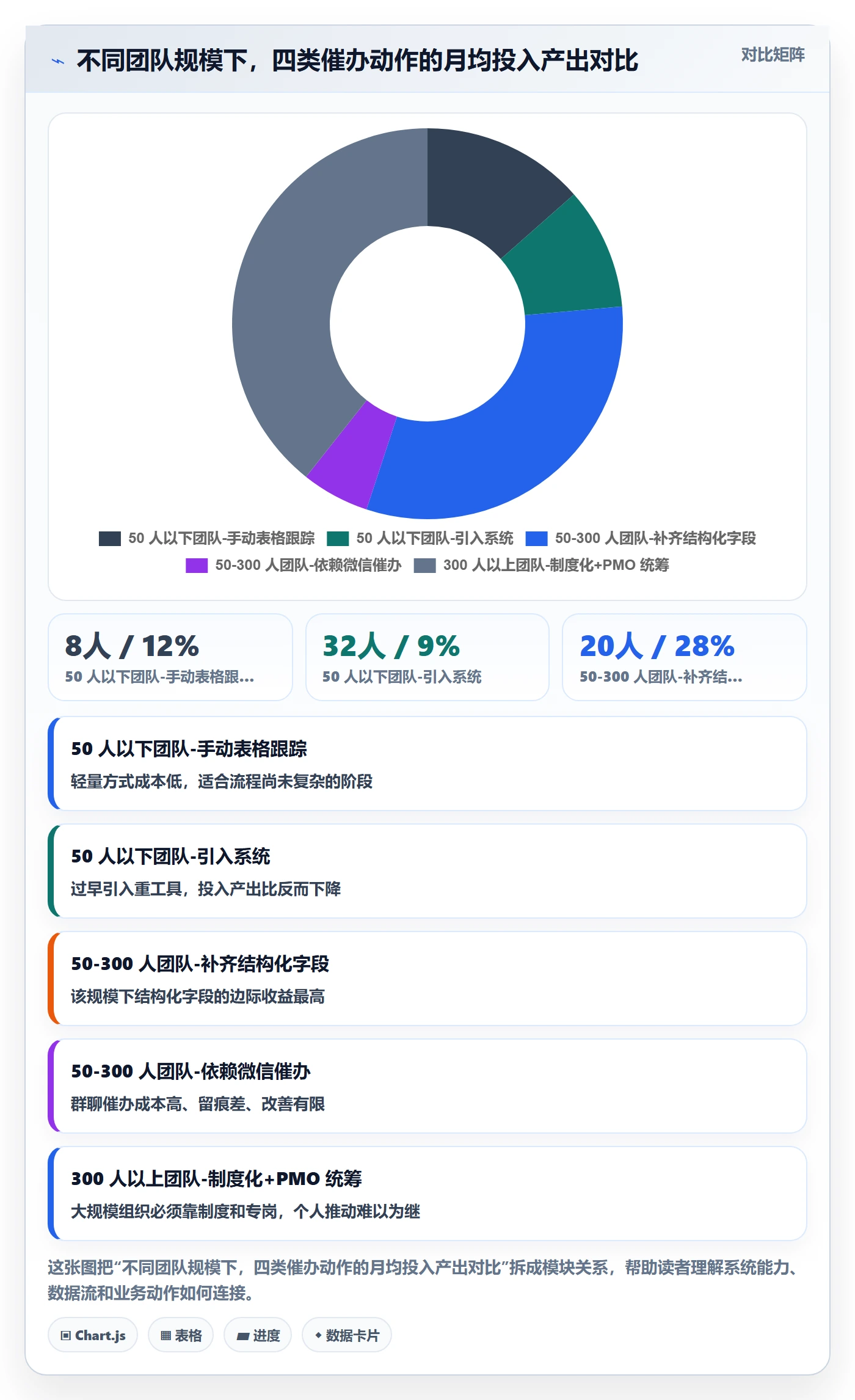Click the 数据卡片 tag chip

(347, 1335)
